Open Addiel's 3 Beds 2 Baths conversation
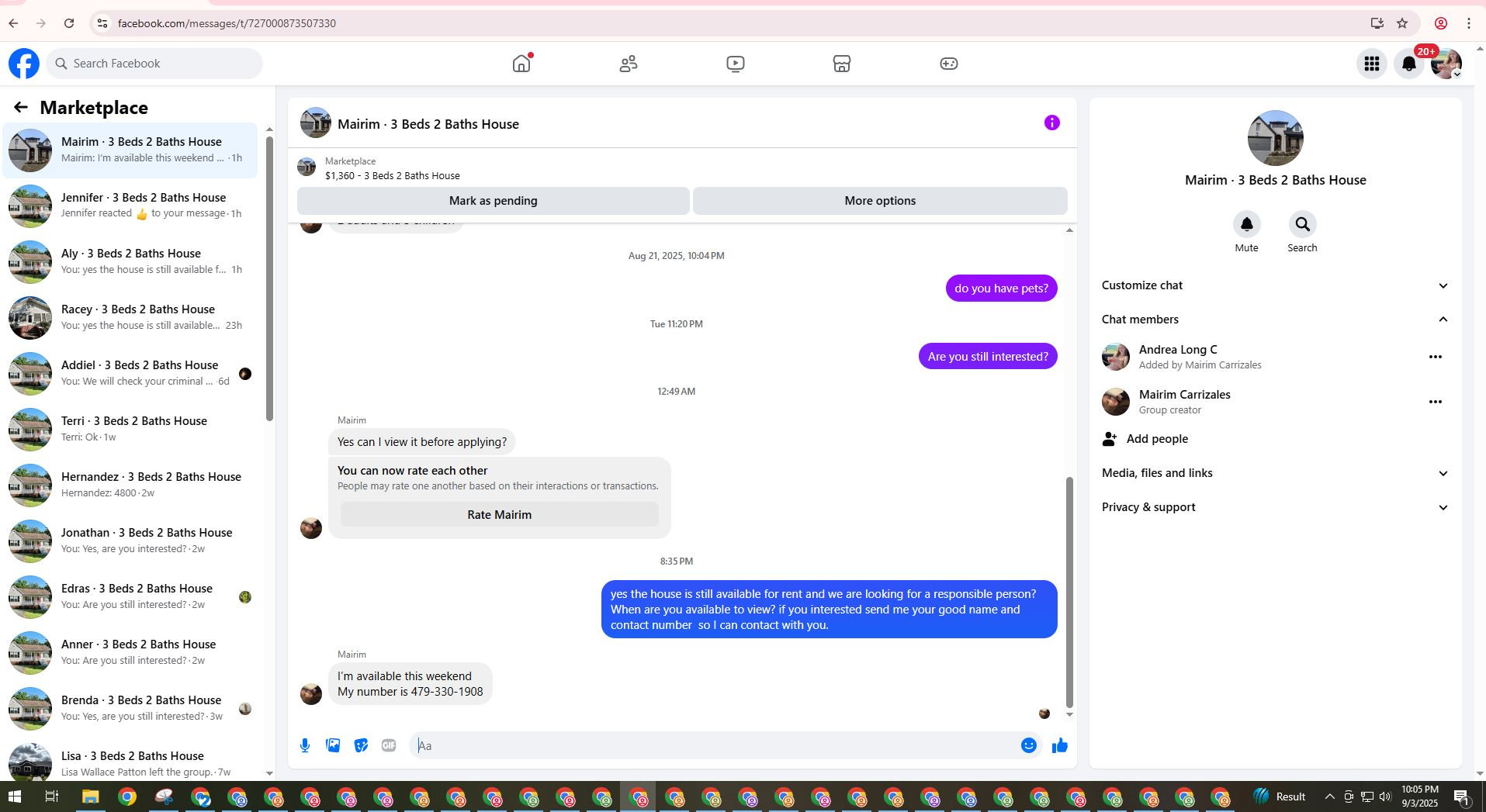The image size is (1486, 812). click(130, 374)
